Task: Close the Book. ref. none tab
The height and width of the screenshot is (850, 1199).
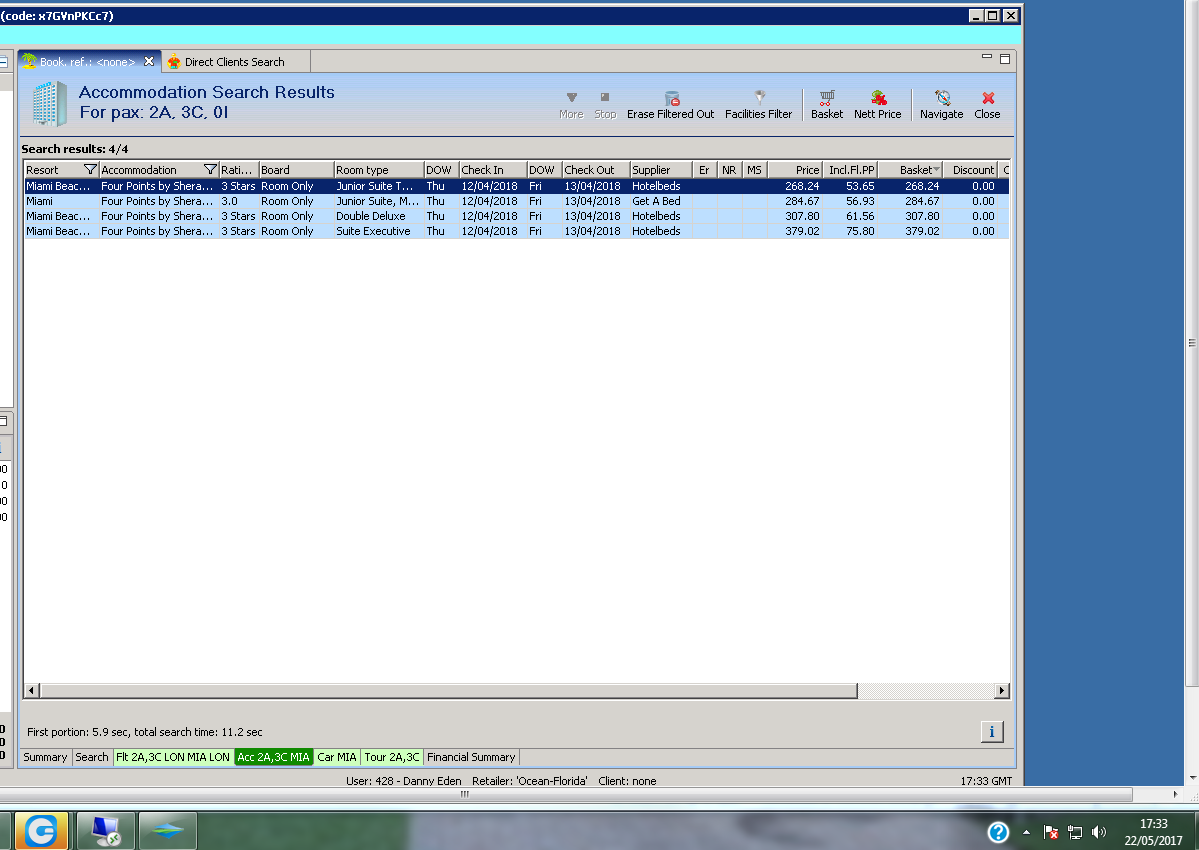Action: tap(149, 61)
